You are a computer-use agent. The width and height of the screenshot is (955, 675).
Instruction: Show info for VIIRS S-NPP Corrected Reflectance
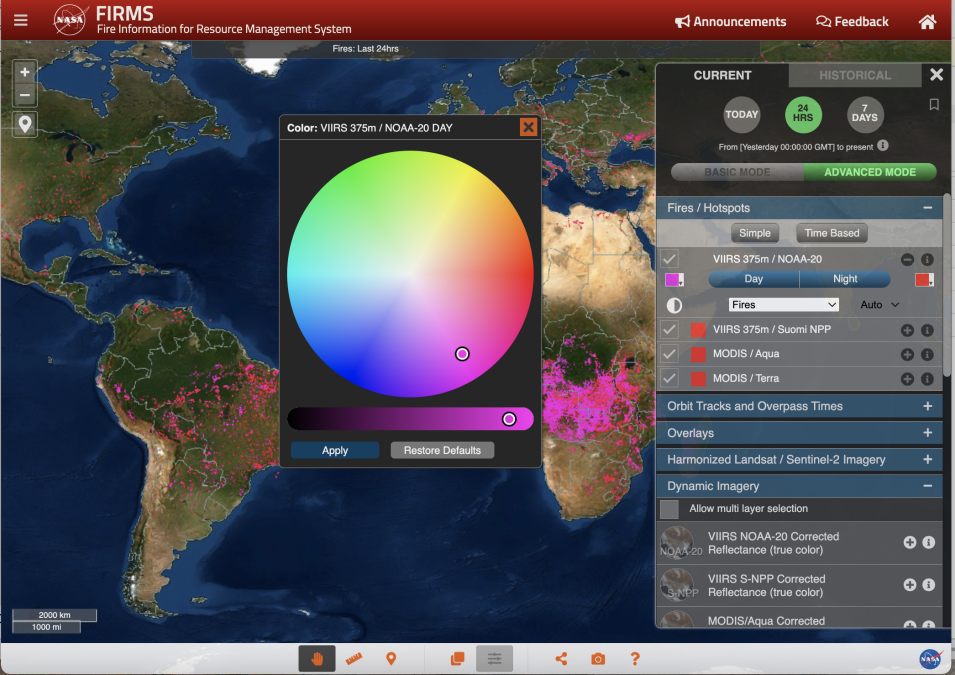tap(928, 585)
